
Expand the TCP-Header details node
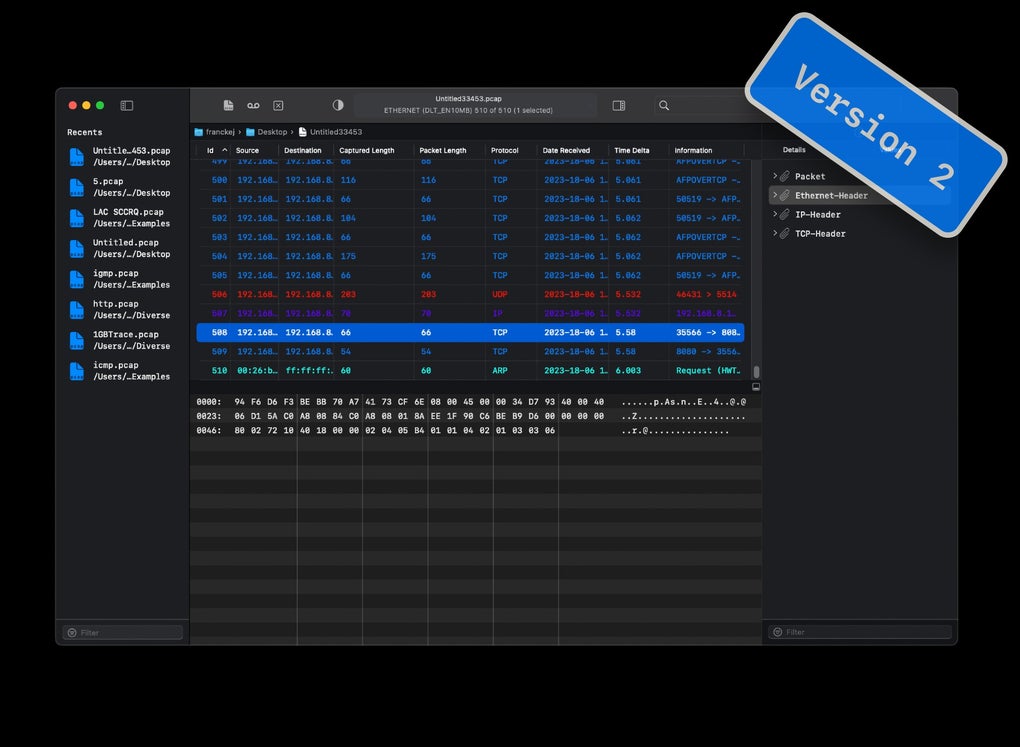(775, 233)
